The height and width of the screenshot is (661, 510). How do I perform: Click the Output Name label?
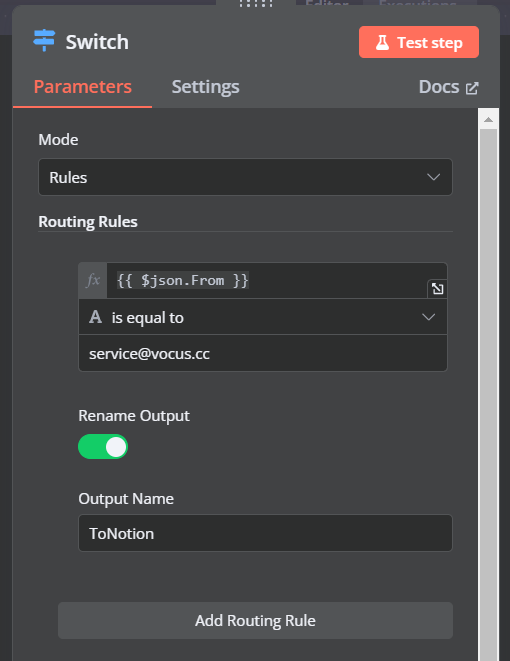(x=126, y=499)
